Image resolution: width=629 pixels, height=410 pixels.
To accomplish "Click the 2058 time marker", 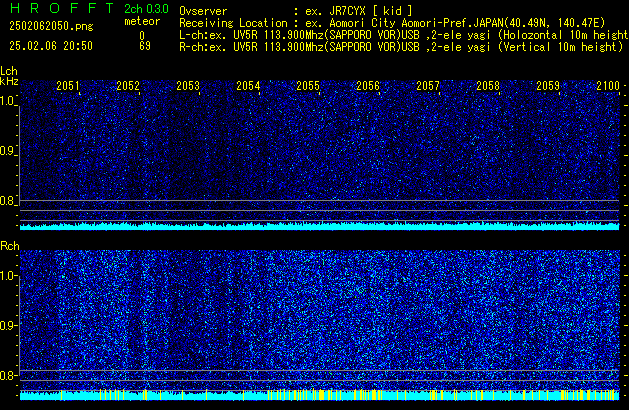I will point(488,86).
